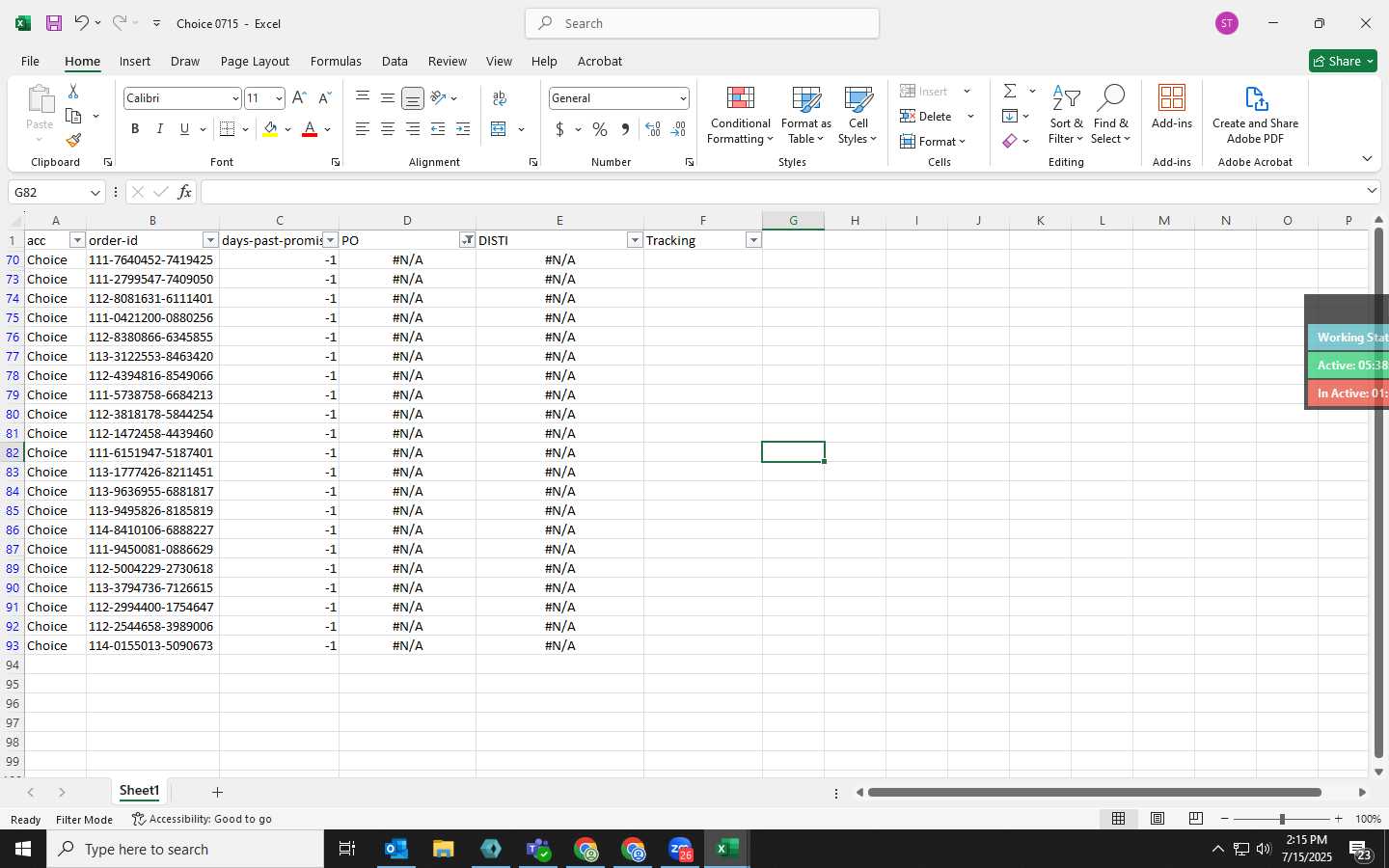Add a new sheet with plus icon

click(217, 792)
